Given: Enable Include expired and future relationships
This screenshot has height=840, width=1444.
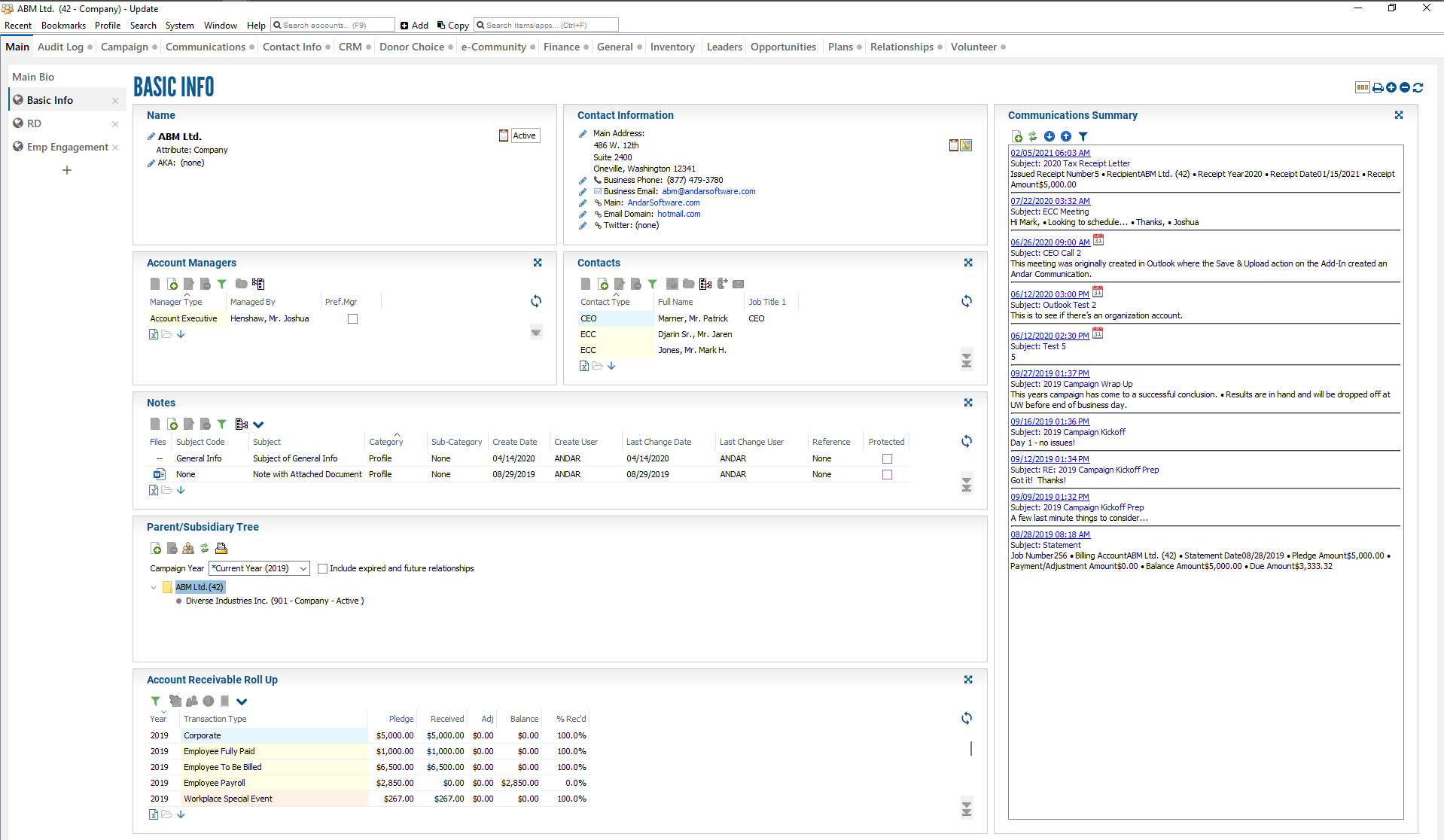Looking at the screenshot, I should click(x=322, y=569).
